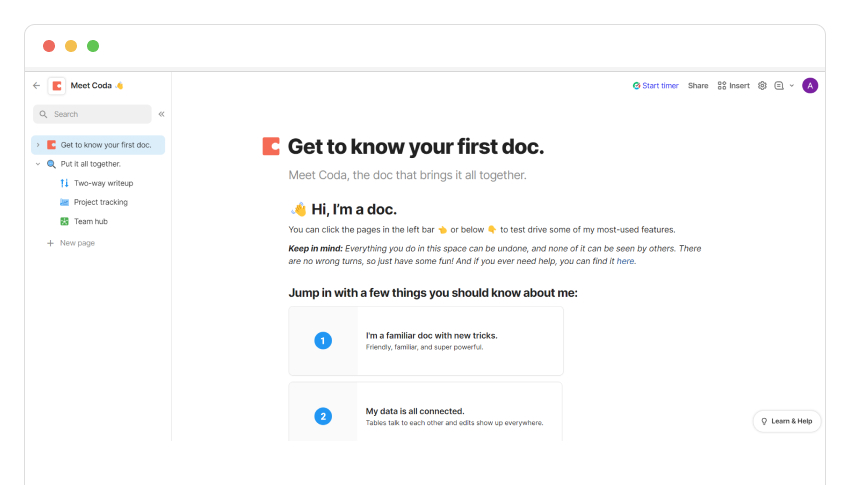The image size is (851, 485).
Task: Click 'Jump in with a few things' heading
Action: [x=433, y=293]
